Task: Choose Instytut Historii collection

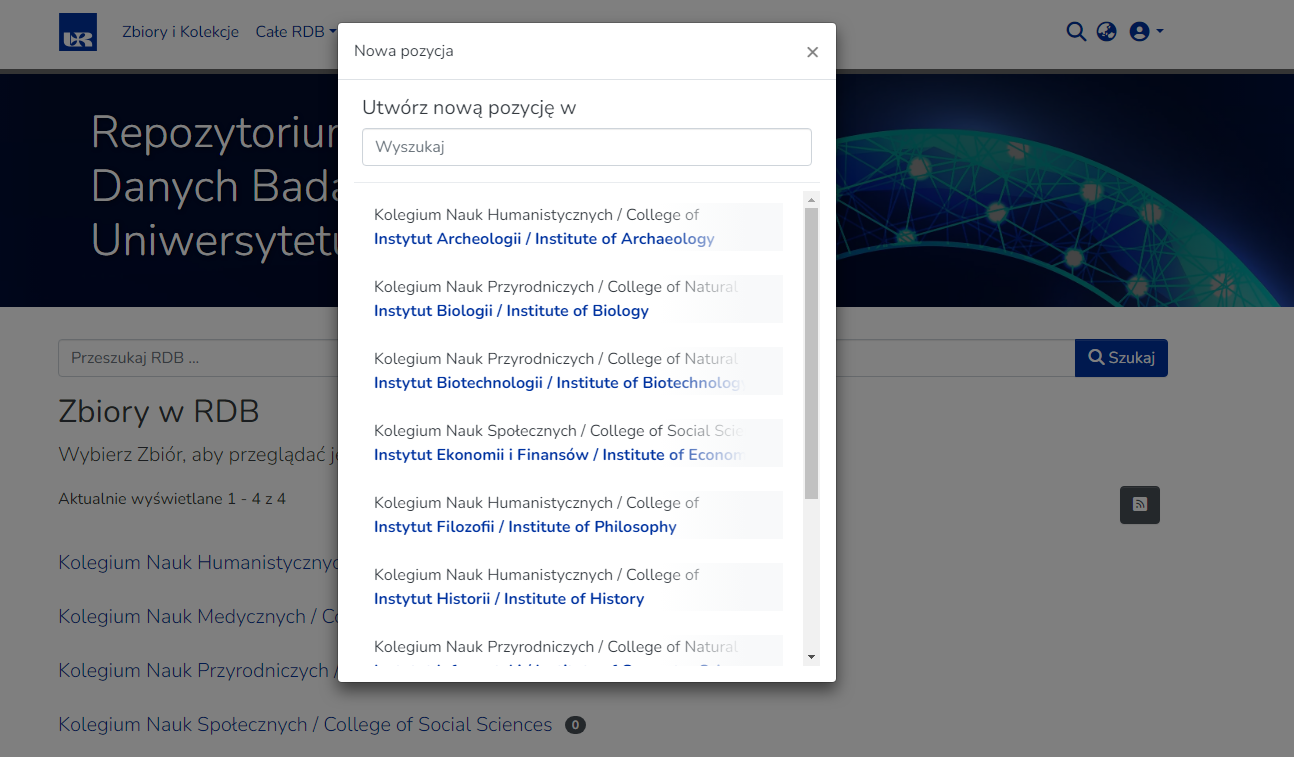Action: click(509, 599)
